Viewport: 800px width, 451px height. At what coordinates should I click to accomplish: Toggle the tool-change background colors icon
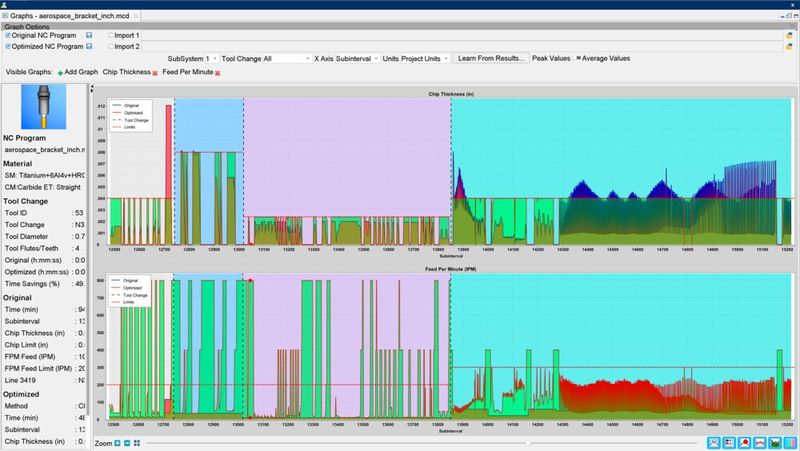coord(790,443)
